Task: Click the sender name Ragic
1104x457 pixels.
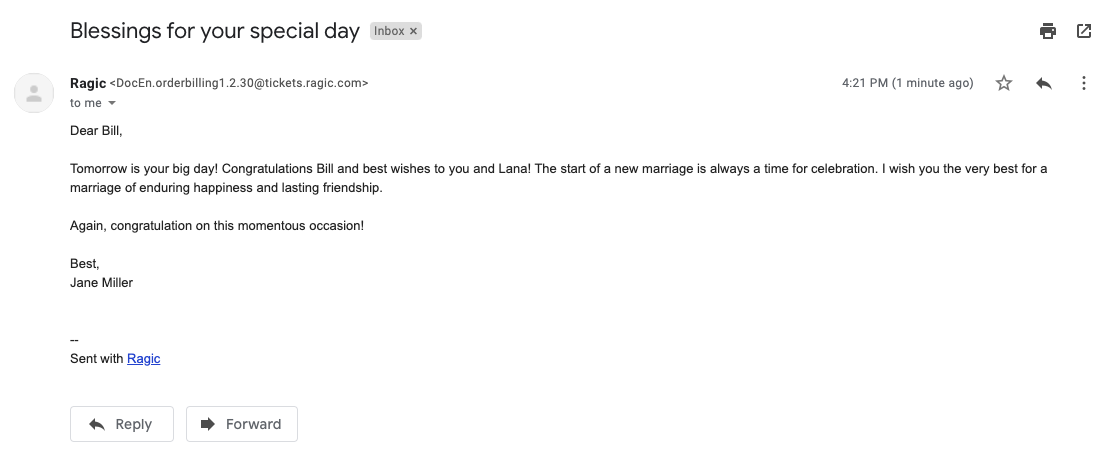Action: (x=88, y=83)
